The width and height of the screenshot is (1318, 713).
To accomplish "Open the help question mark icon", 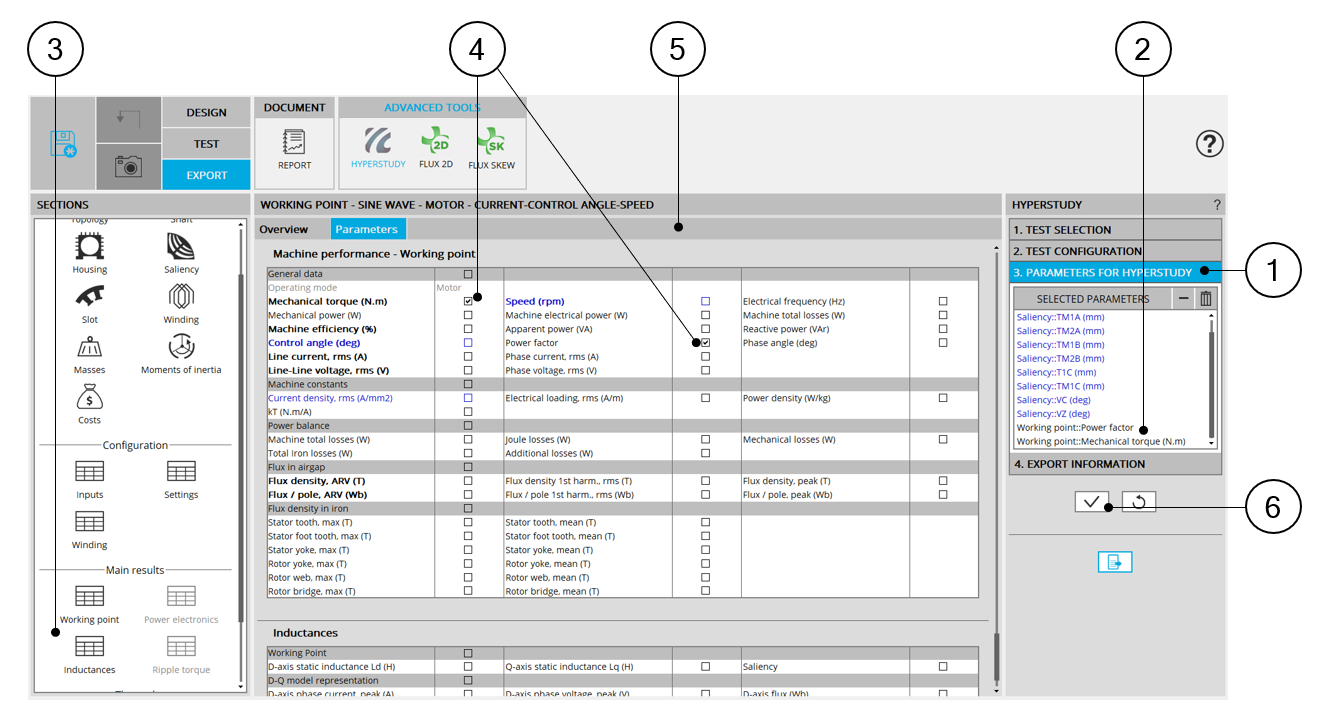I will pos(1210,144).
